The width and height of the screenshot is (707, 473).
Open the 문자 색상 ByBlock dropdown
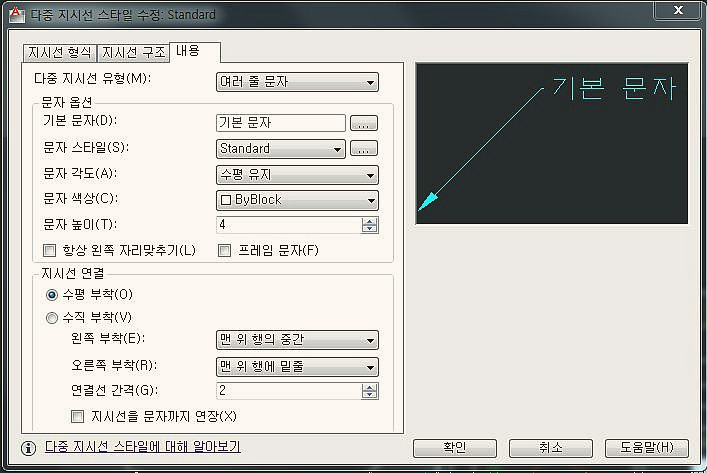point(297,200)
